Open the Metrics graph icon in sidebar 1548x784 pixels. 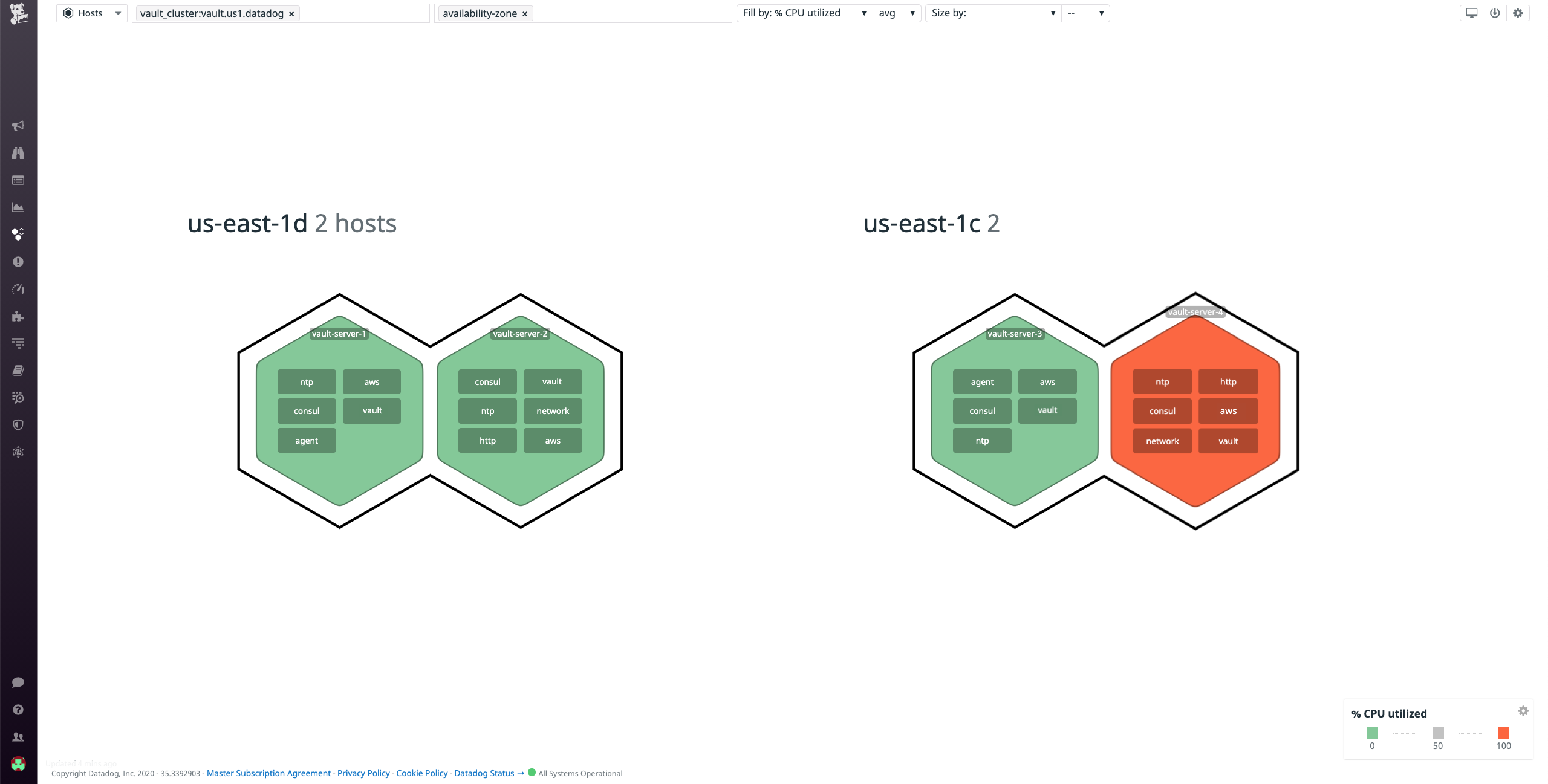click(x=18, y=207)
